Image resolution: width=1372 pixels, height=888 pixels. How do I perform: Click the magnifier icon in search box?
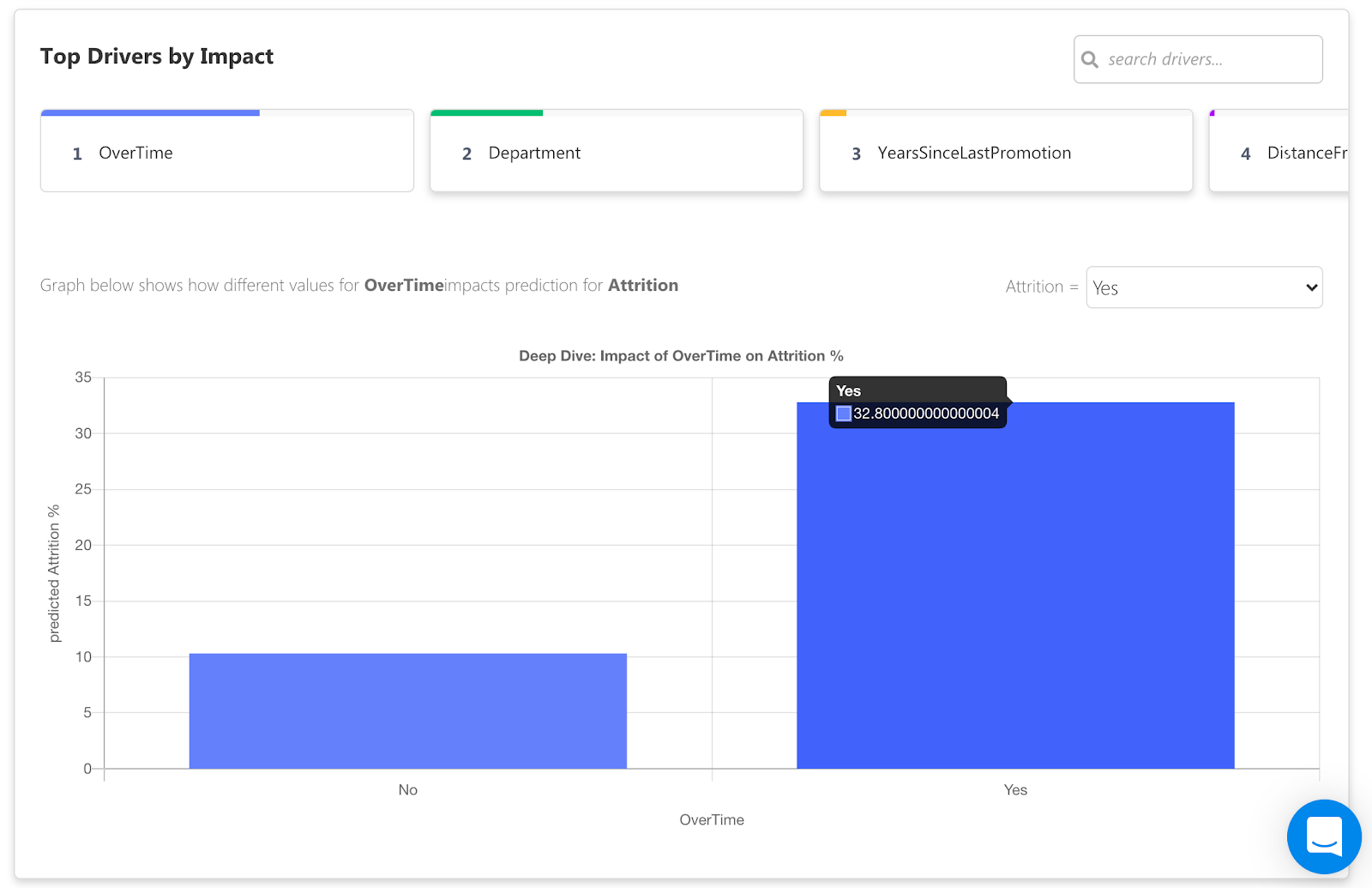pyautogui.click(x=1090, y=59)
